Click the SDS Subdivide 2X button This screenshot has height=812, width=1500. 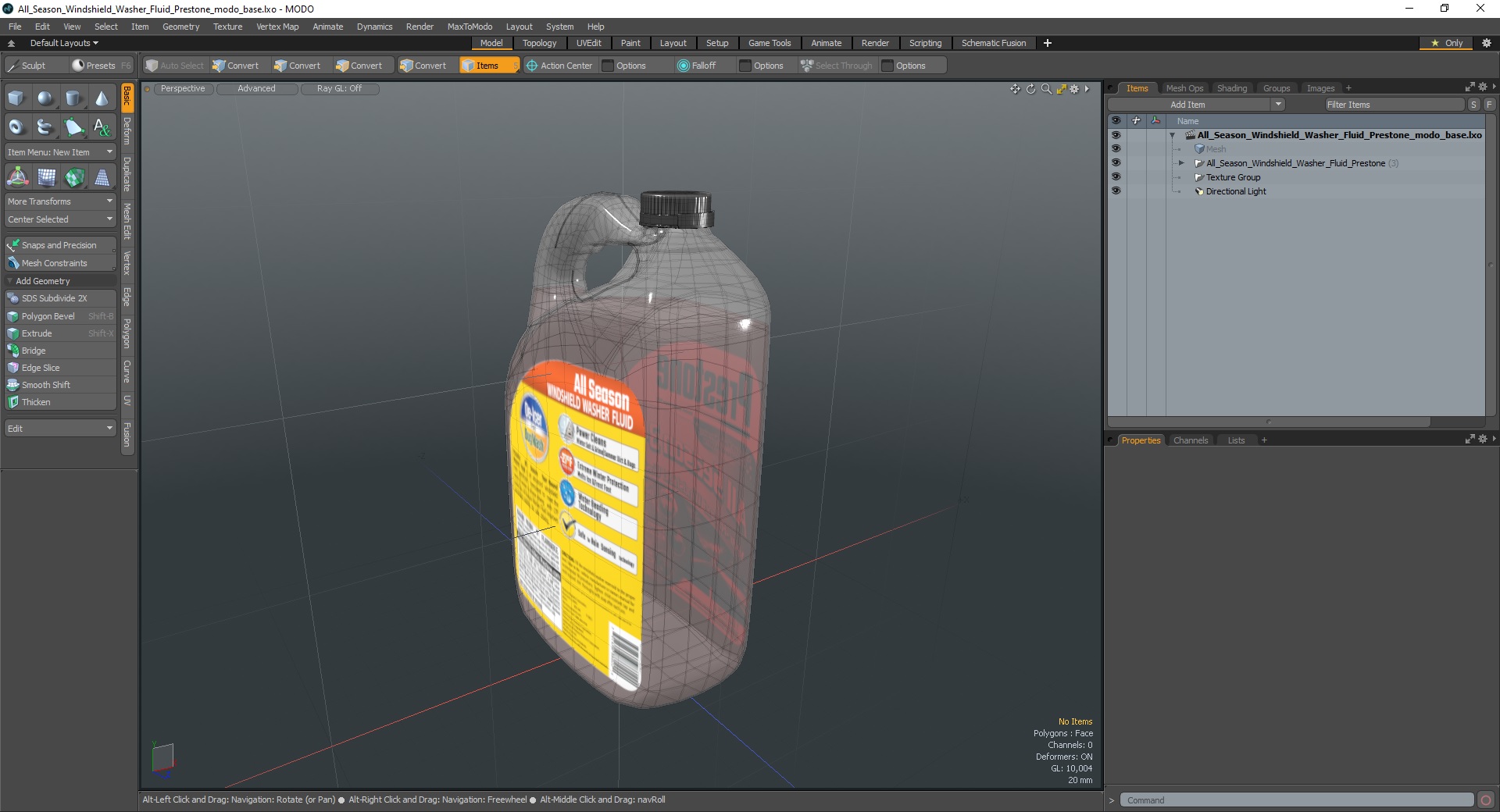pyautogui.click(x=60, y=298)
